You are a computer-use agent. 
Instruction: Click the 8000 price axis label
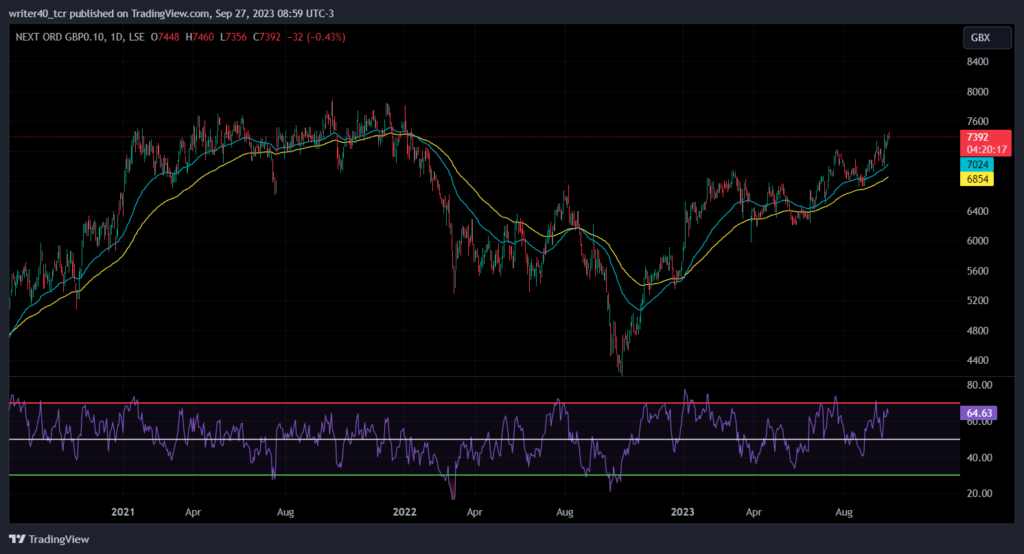coord(978,92)
